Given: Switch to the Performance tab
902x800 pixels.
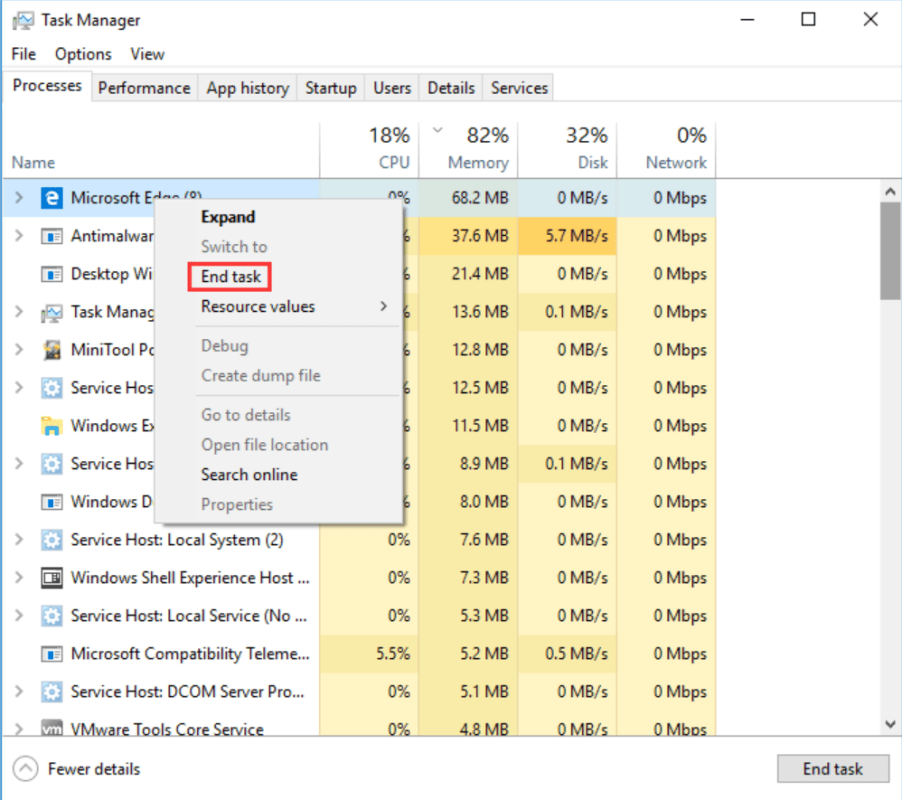Looking at the screenshot, I should (144, 88).
